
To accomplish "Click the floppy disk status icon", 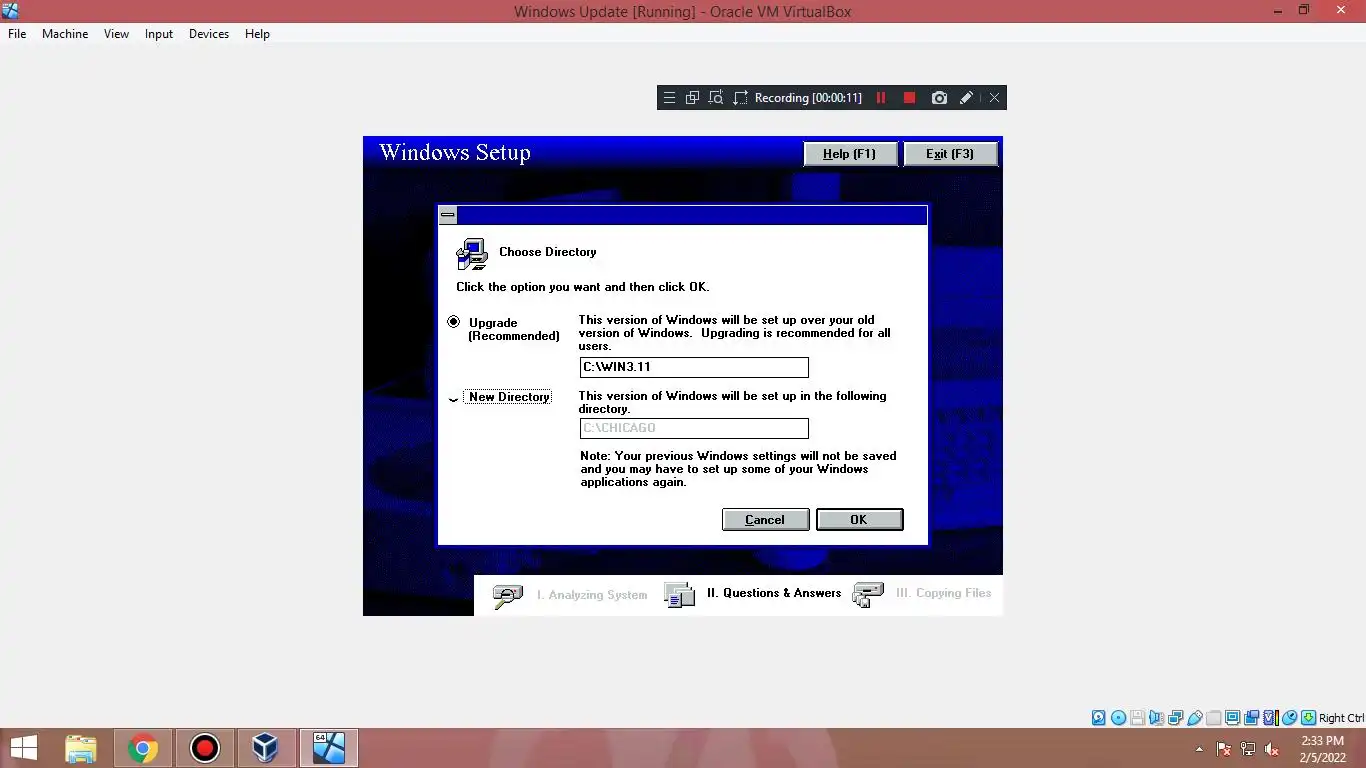I will click(1137, 718).
